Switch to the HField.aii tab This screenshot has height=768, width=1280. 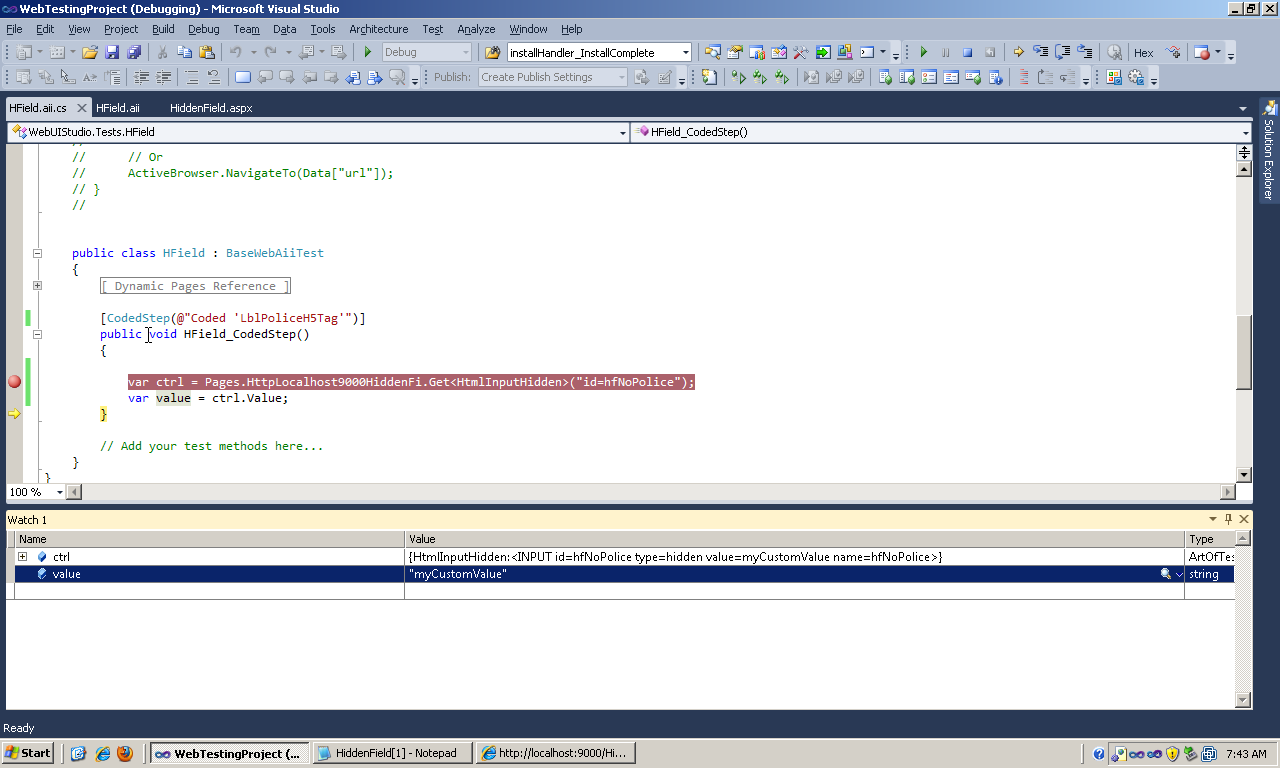[118, 108]
